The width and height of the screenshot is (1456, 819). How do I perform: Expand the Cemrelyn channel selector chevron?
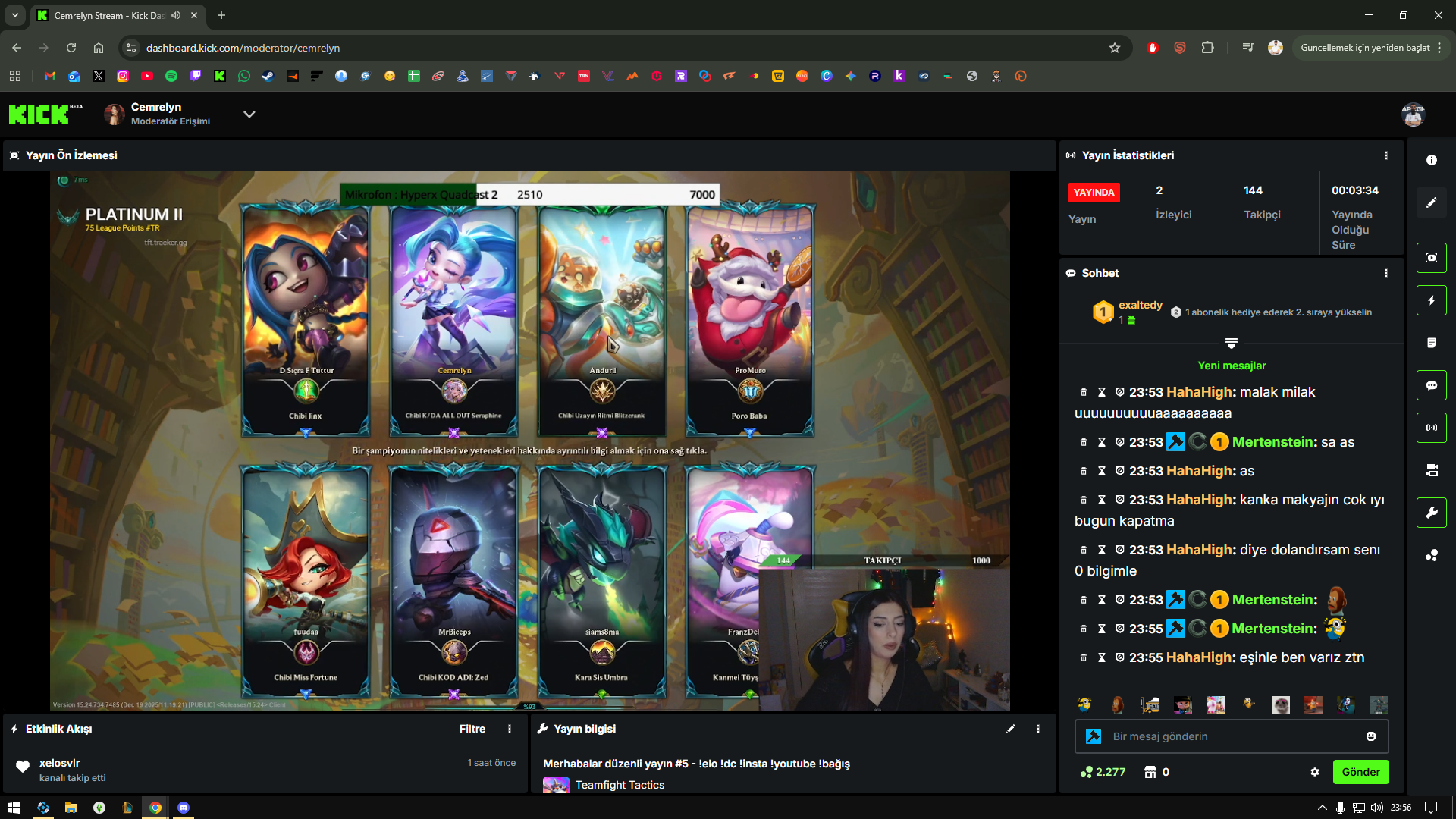pyautogui.click(x=249, y=115)
